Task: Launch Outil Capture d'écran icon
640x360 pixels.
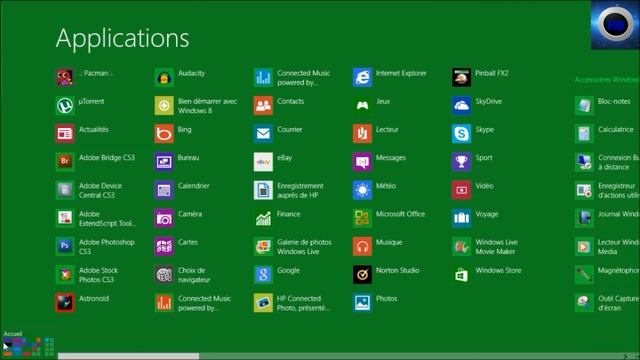Action: coord(584,302)
